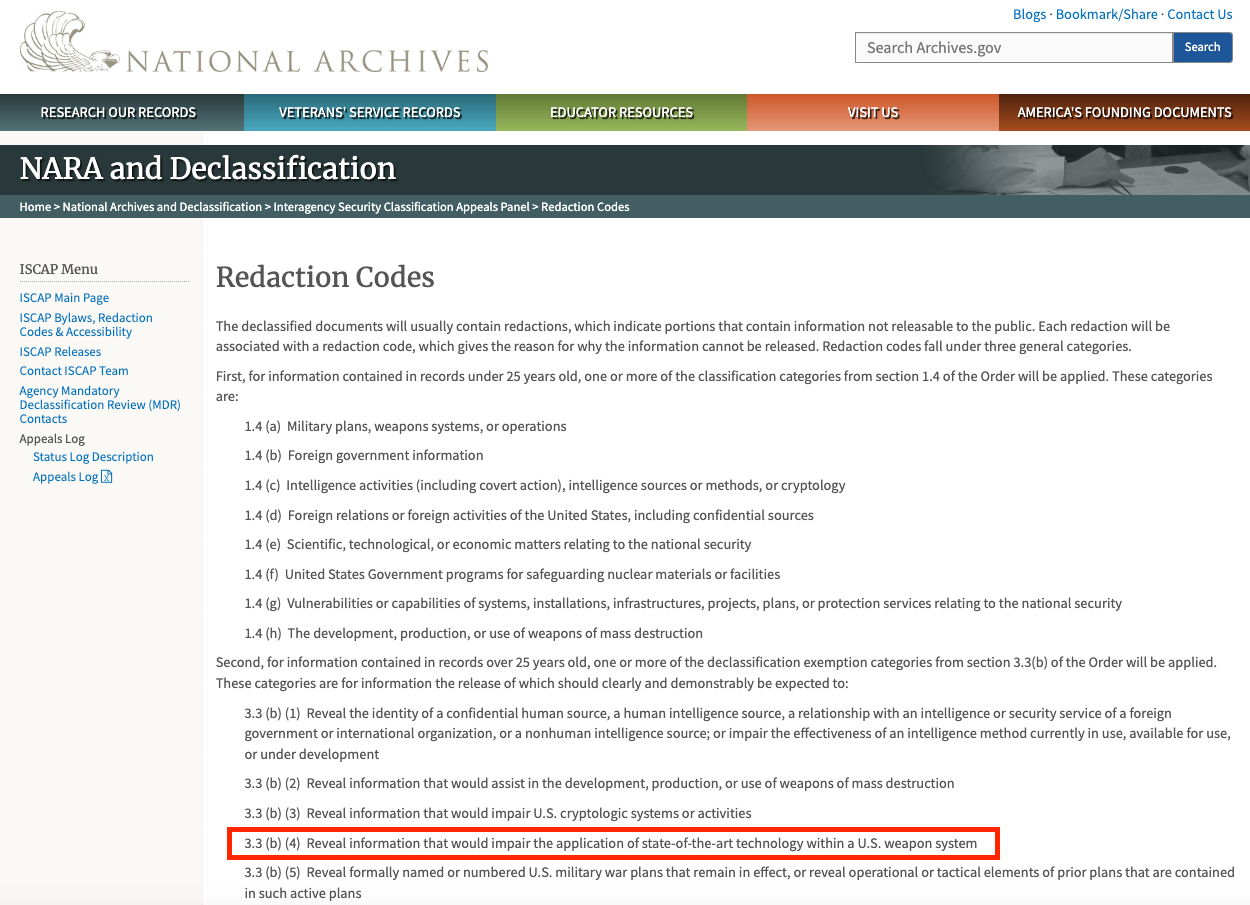Click the 'Appeals Log' sidebar section label
Viewport: 1250px width, 905px height.
pyautogui.click(x=52, y=438)
